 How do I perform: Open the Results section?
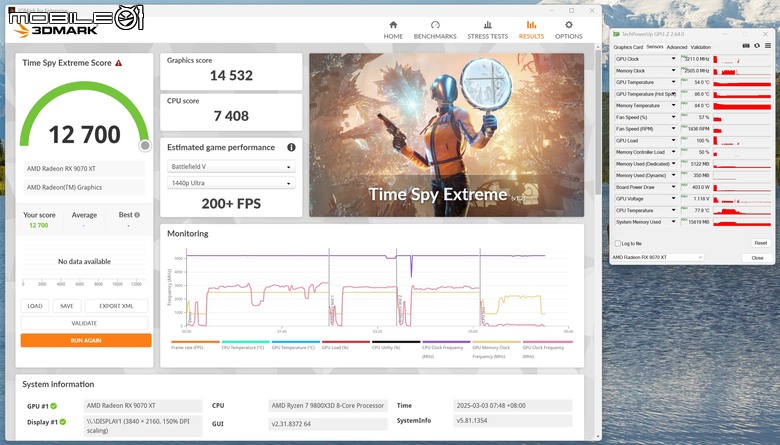tap(531, 30)
